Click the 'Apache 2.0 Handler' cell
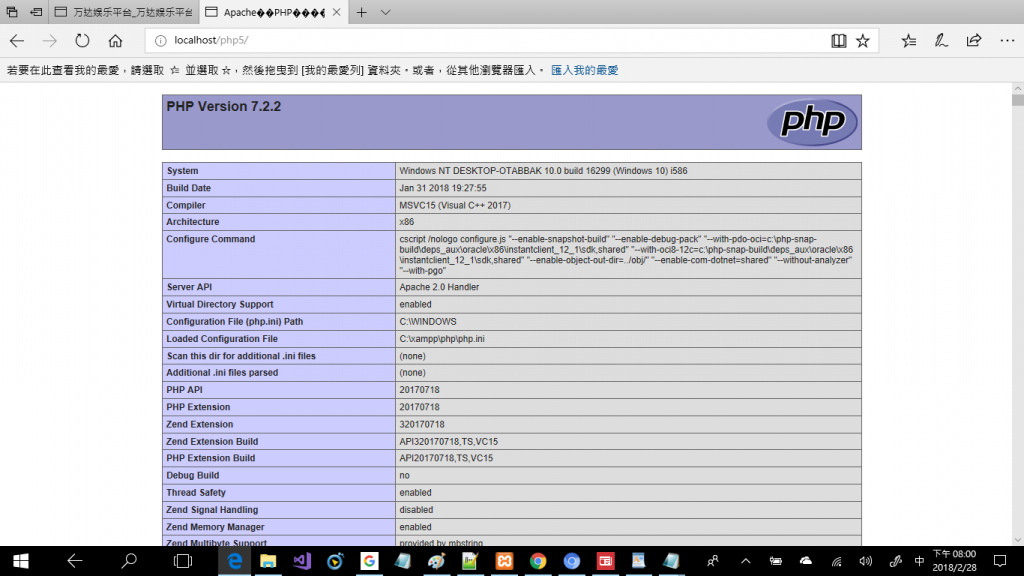 click(x=628, y=287)
